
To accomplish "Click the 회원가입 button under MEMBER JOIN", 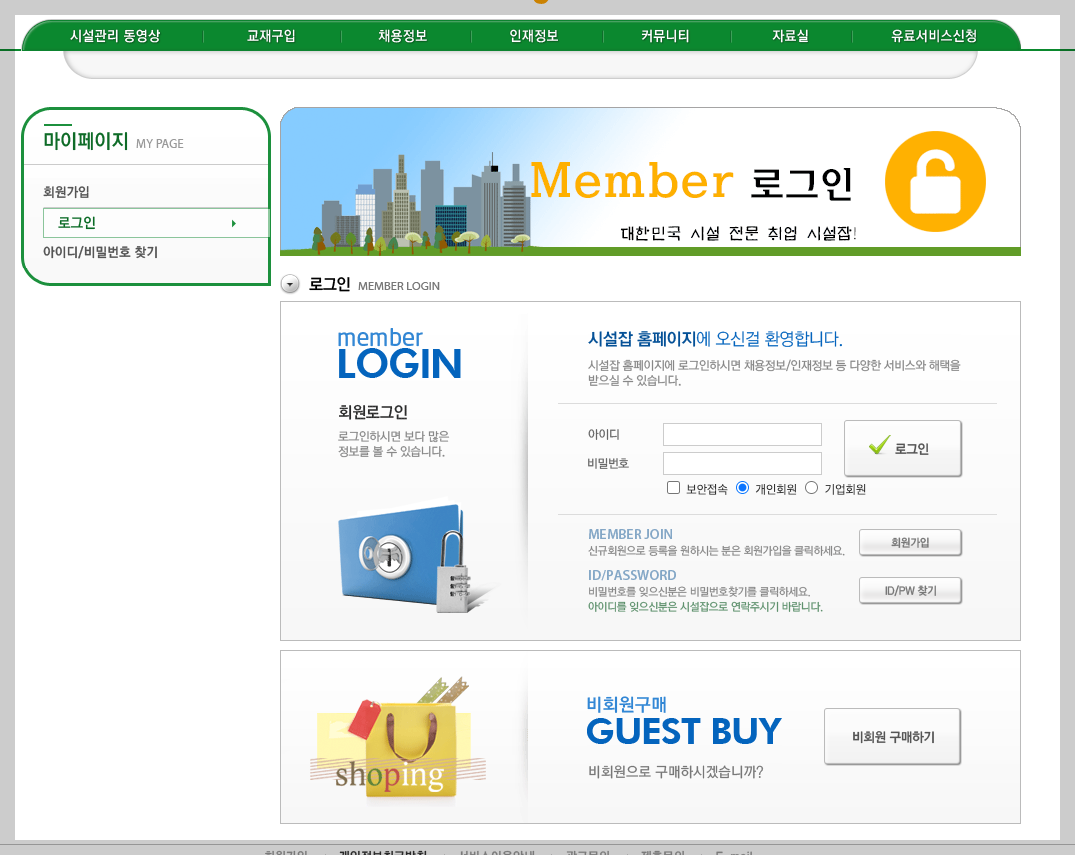I will pos(910,542).
